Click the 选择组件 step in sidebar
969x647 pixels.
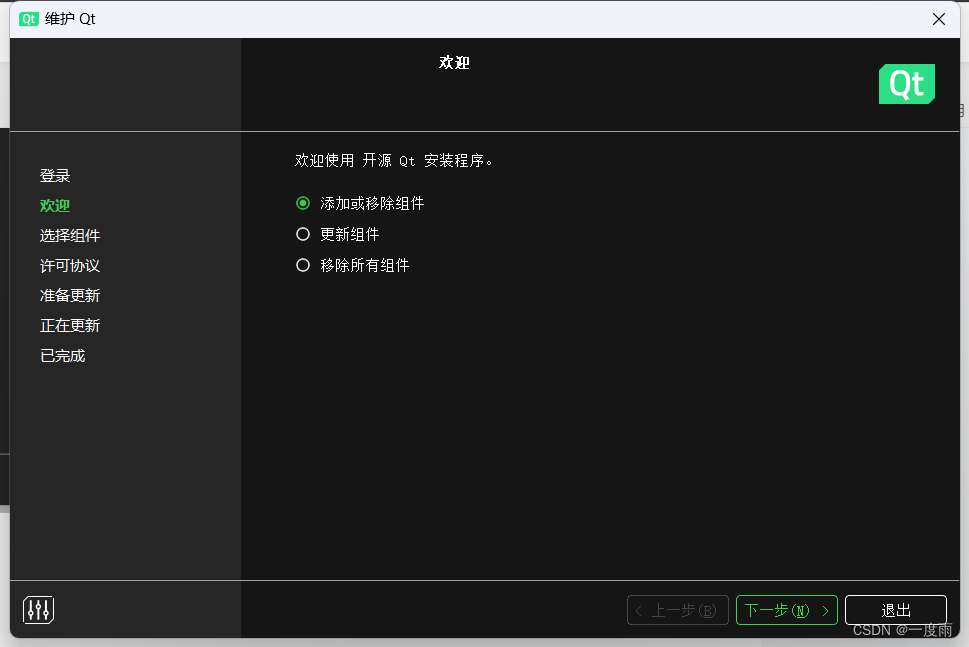point(70,235)
